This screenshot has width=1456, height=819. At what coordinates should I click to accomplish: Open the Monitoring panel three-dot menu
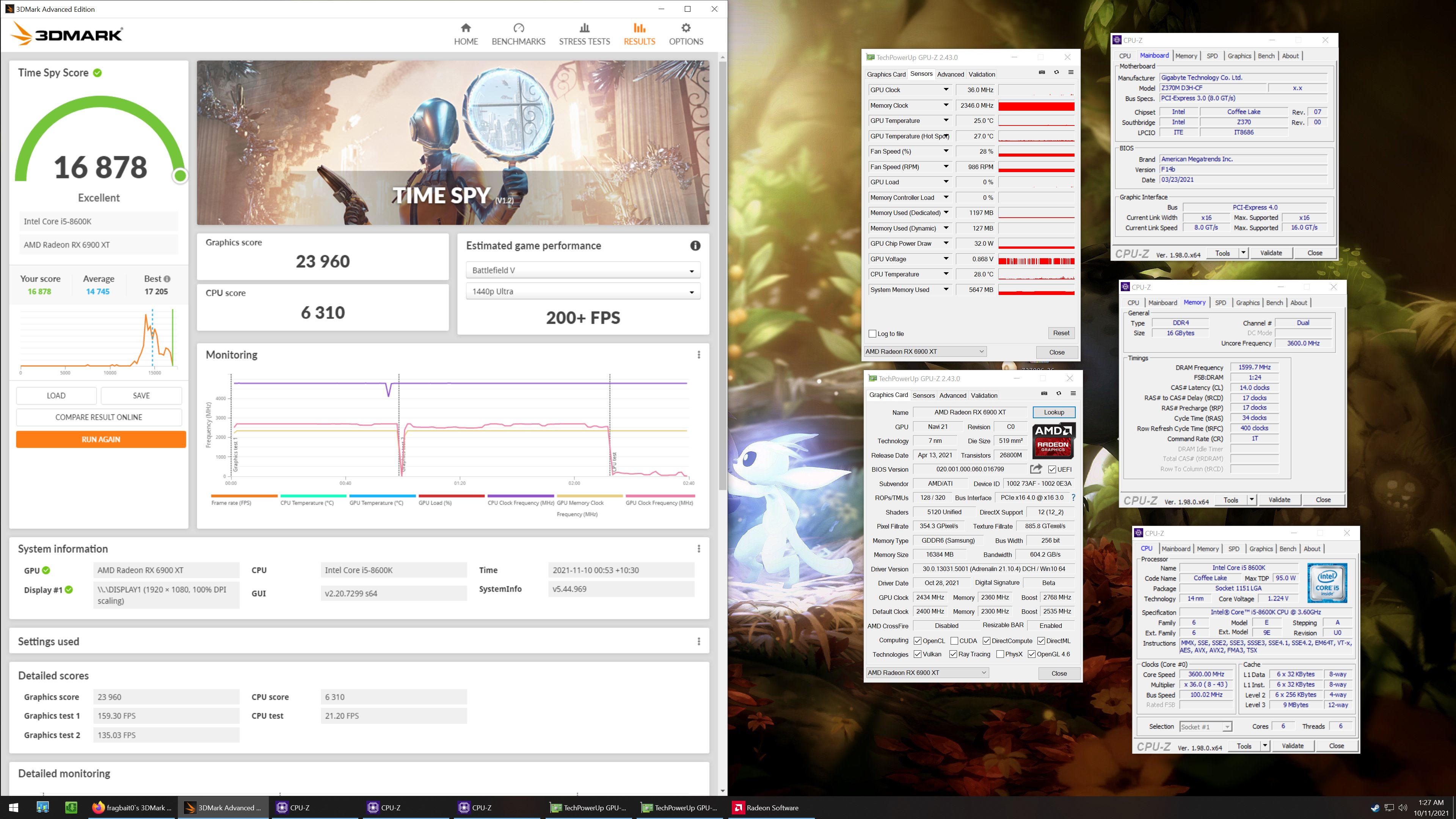click(698, 355)
